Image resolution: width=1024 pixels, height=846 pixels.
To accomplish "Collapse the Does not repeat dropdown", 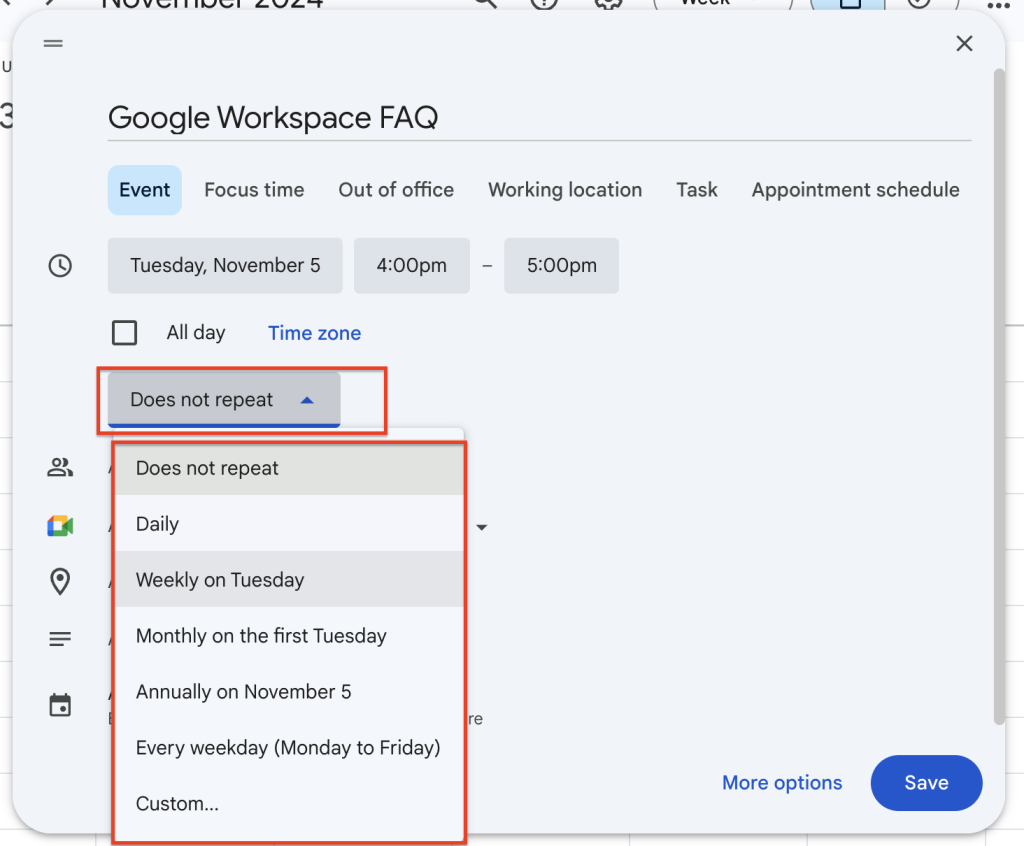I will pos(224,400).
